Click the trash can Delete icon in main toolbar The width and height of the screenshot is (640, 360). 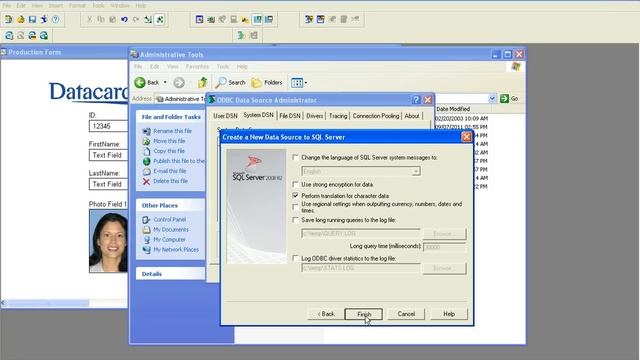click(x=344, y=19)
